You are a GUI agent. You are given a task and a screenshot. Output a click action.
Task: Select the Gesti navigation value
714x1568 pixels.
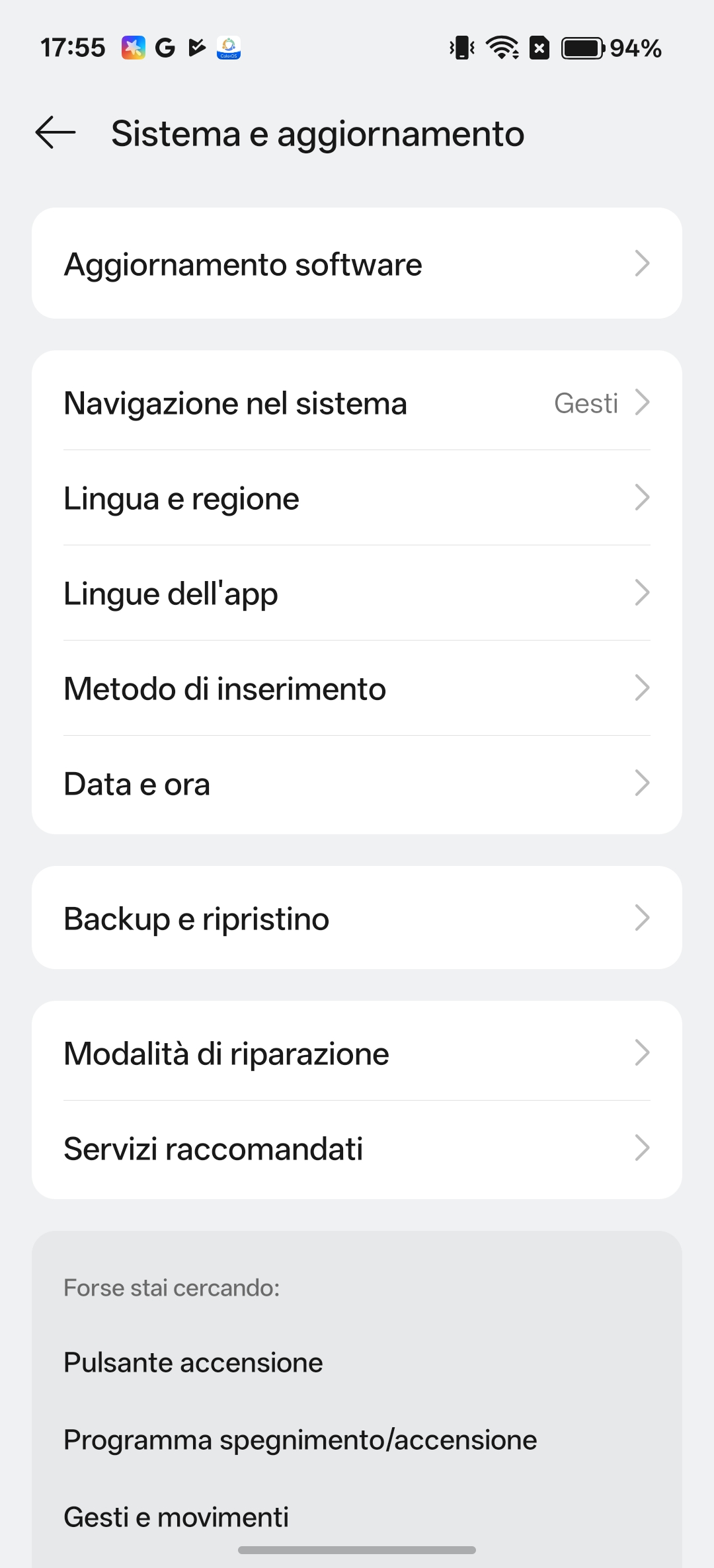[586, 403]
